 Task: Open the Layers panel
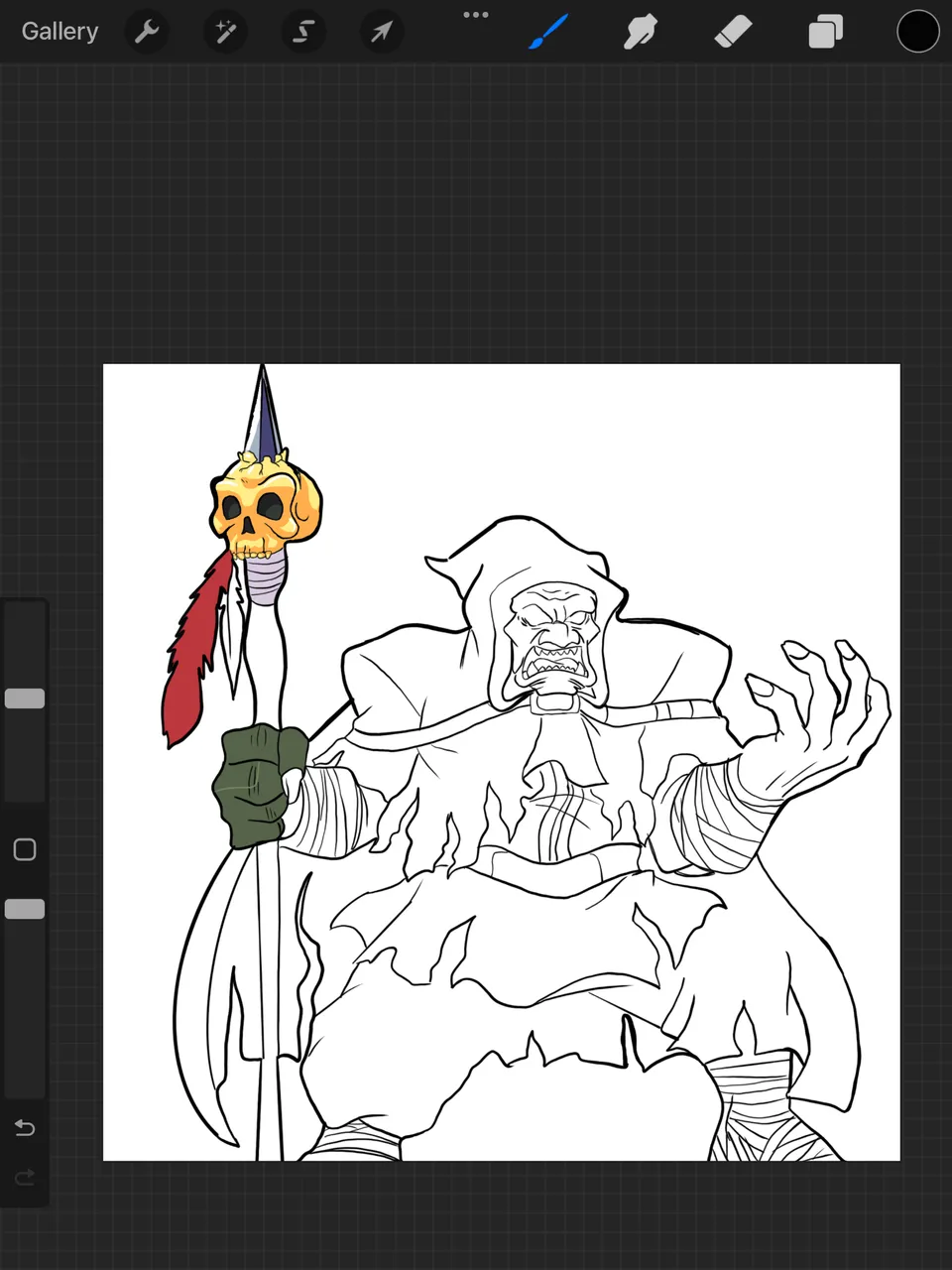825,33
